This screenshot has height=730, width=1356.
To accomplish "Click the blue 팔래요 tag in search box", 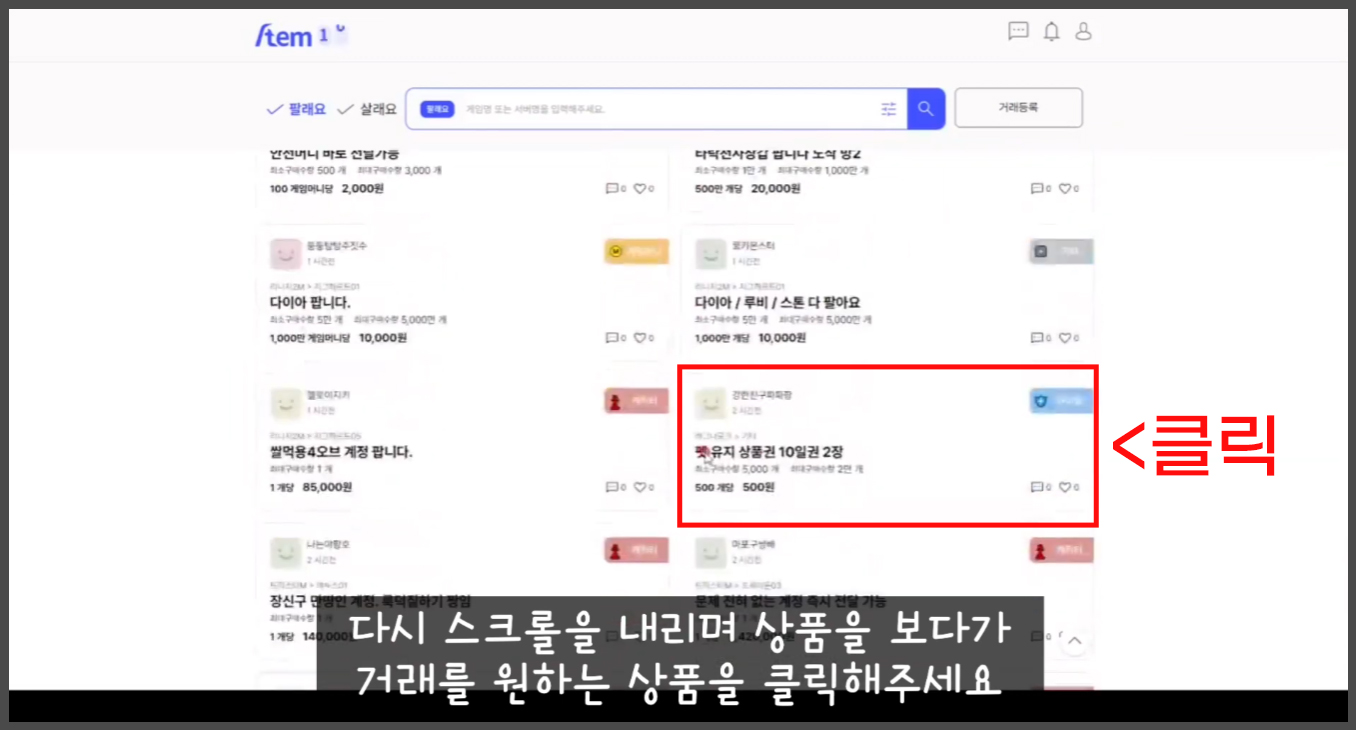I will click(437, 109).
